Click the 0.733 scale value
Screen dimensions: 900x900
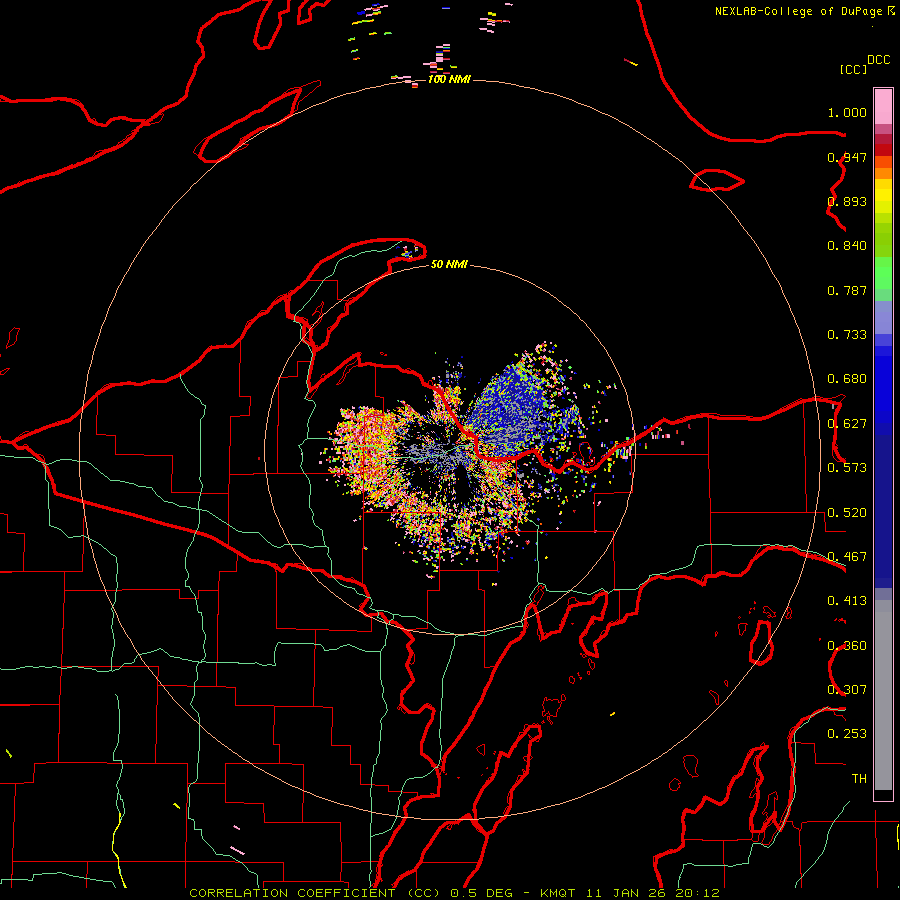pyautogui.click(x=847, y=335)
